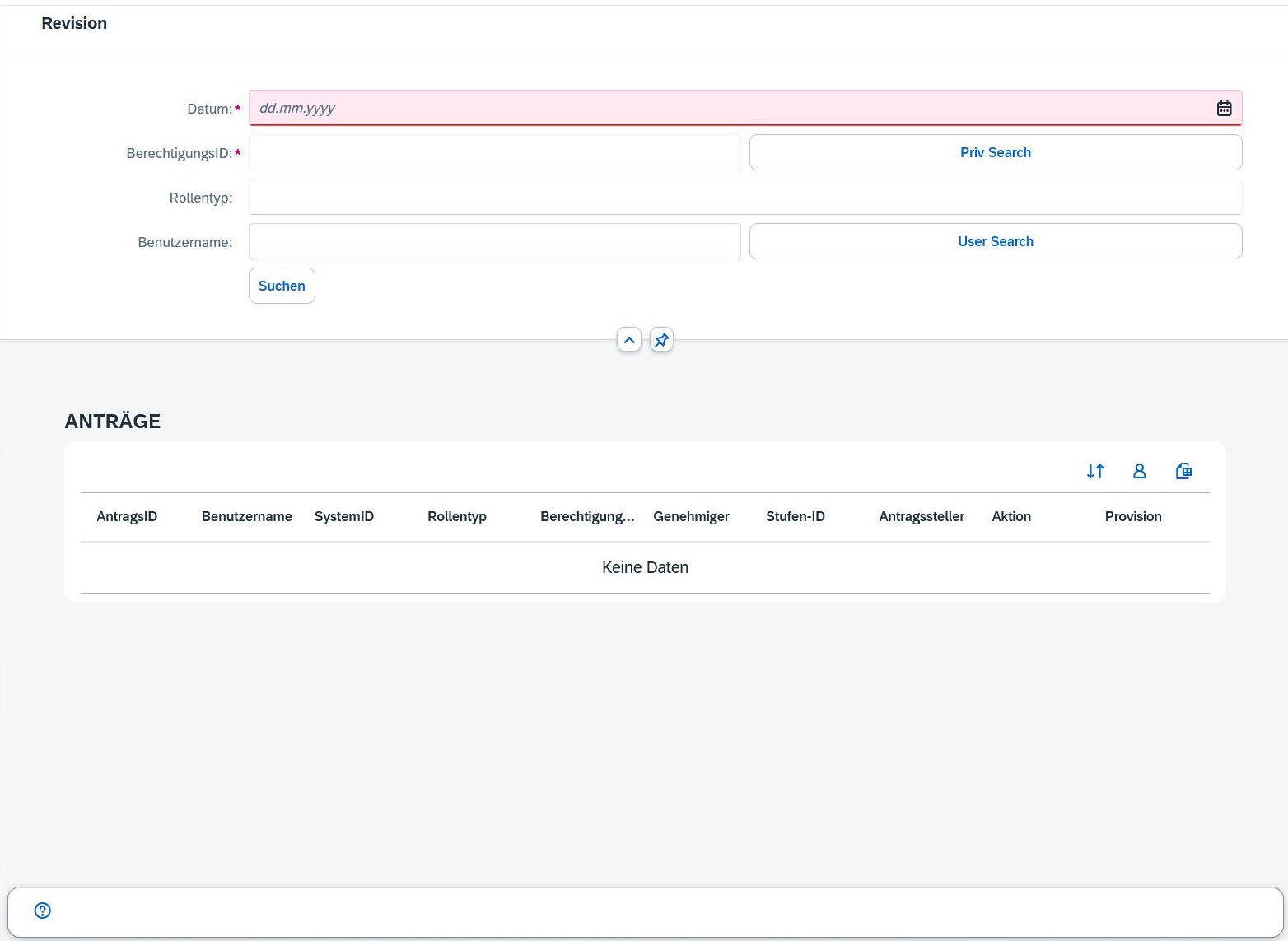Click into the BerechtigungsID input field
The width and height of the screenshot is (1288, 941).
tap(494, 152)
